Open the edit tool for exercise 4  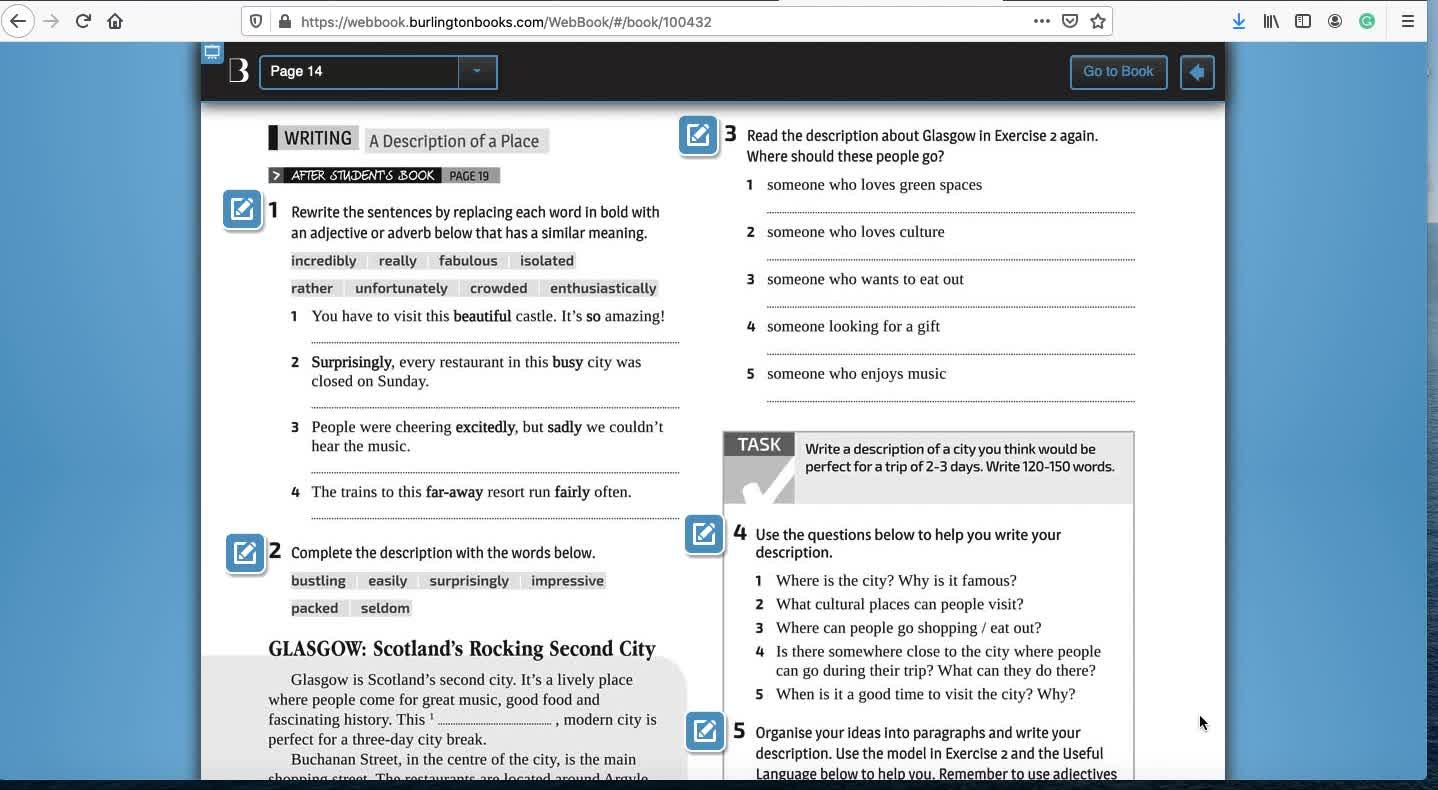(705, 534)
